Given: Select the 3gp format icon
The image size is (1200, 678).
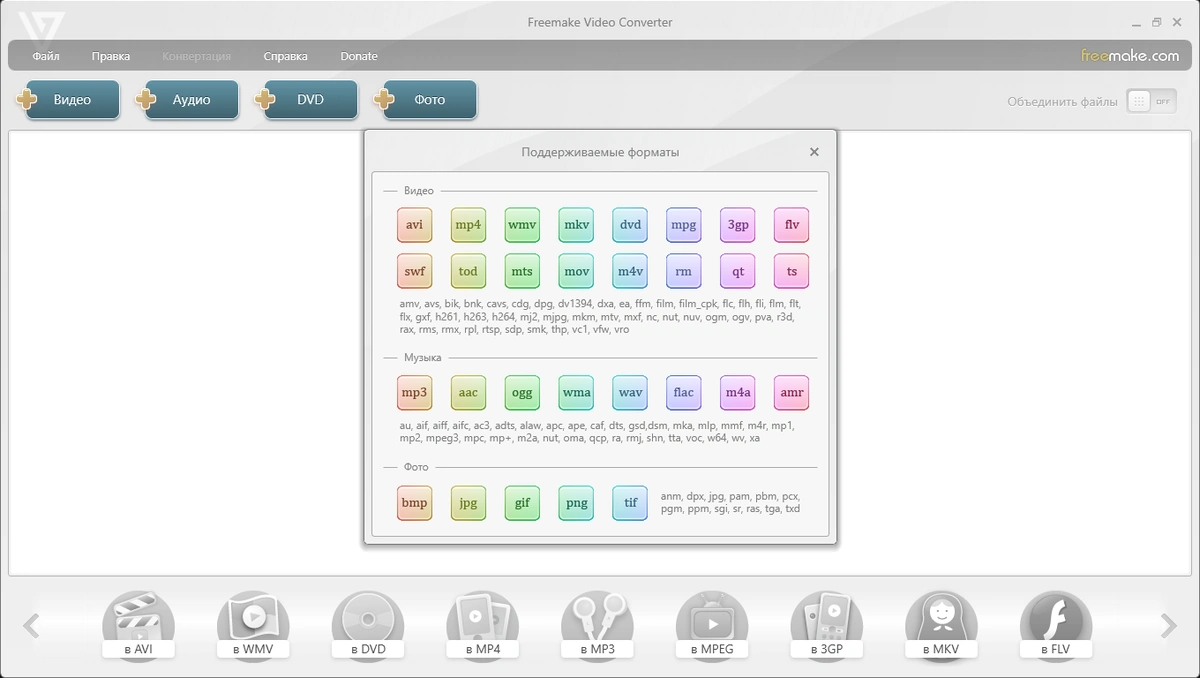Looking at the screenshot, I should click(738, 225).
